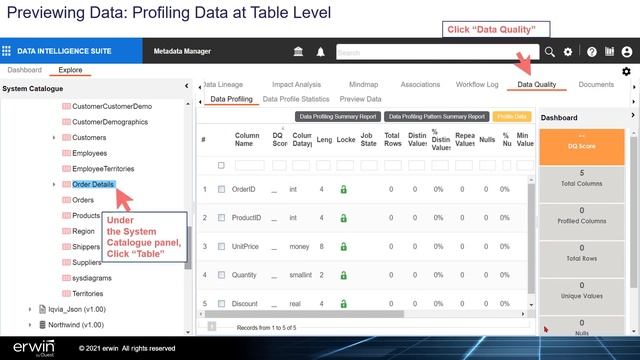Expand the Iqvia_Json (v1.00) node
The height and width of the screenshot is (360, 640).
tap(30, 309)
